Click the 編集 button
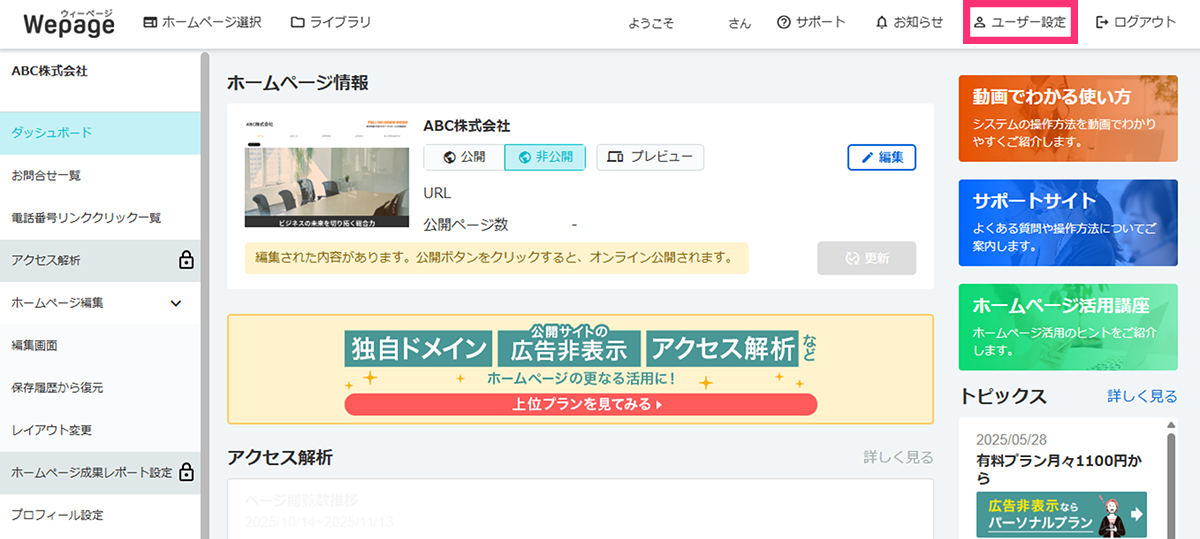1200x539 pixels. click(881, 157)
